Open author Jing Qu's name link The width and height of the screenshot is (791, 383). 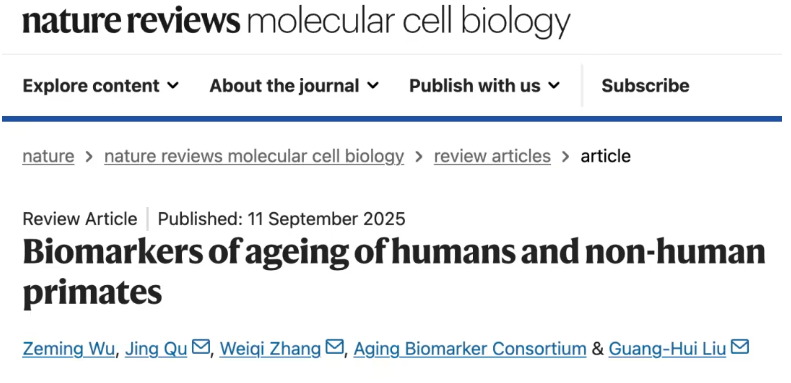(156, 349)
